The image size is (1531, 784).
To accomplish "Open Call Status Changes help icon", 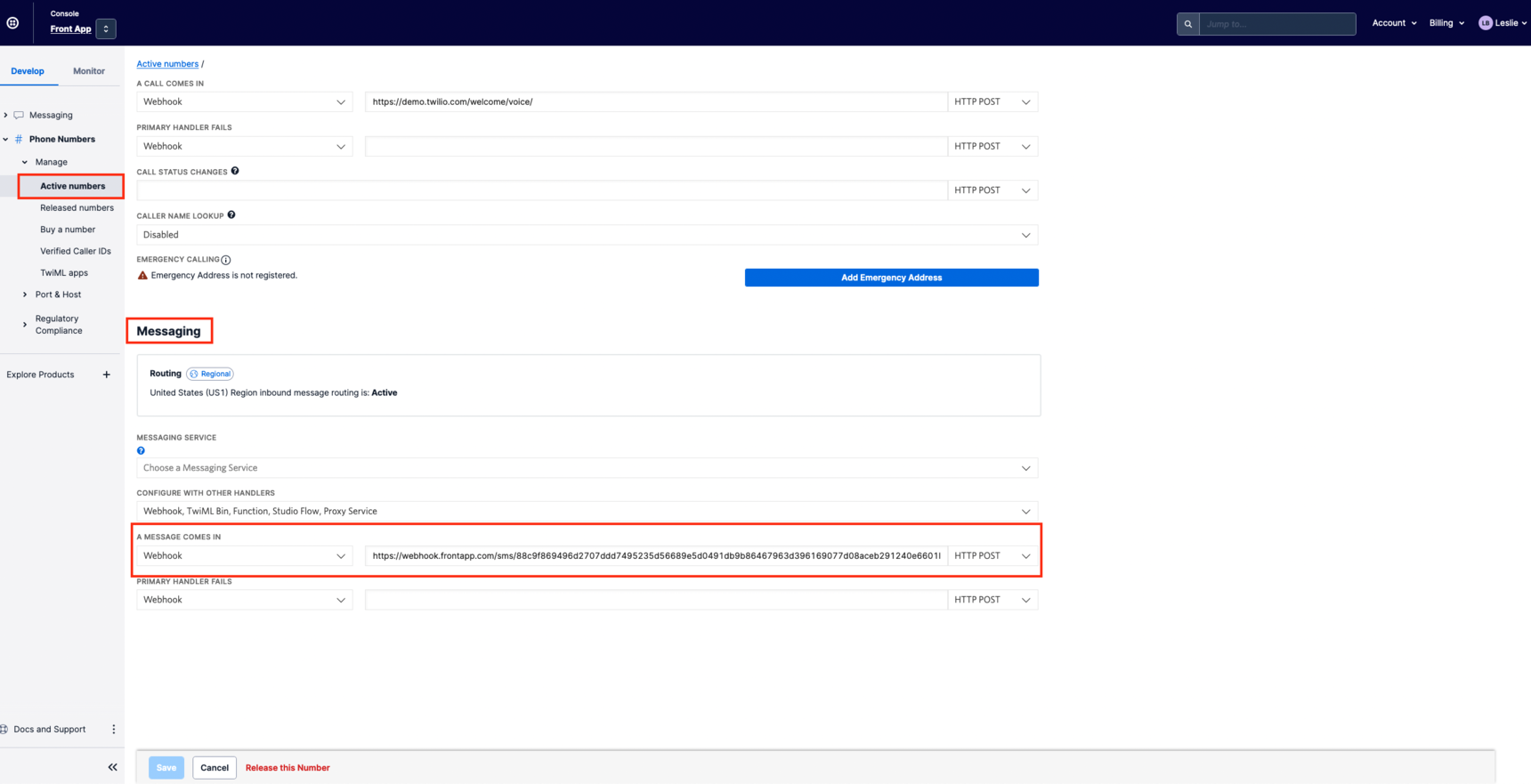I will point(235,171).
